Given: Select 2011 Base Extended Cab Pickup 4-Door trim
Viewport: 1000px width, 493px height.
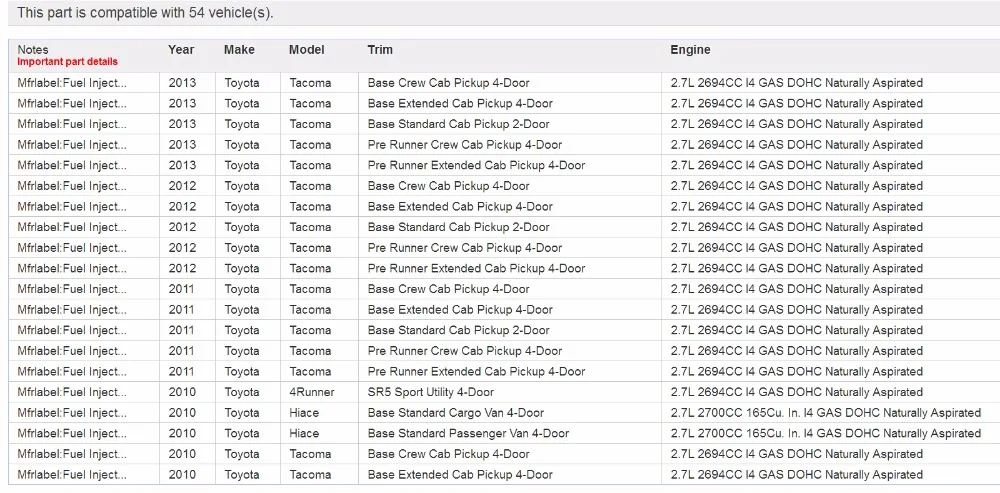Looking at the screenshot, I should click(x=460, y=310).
